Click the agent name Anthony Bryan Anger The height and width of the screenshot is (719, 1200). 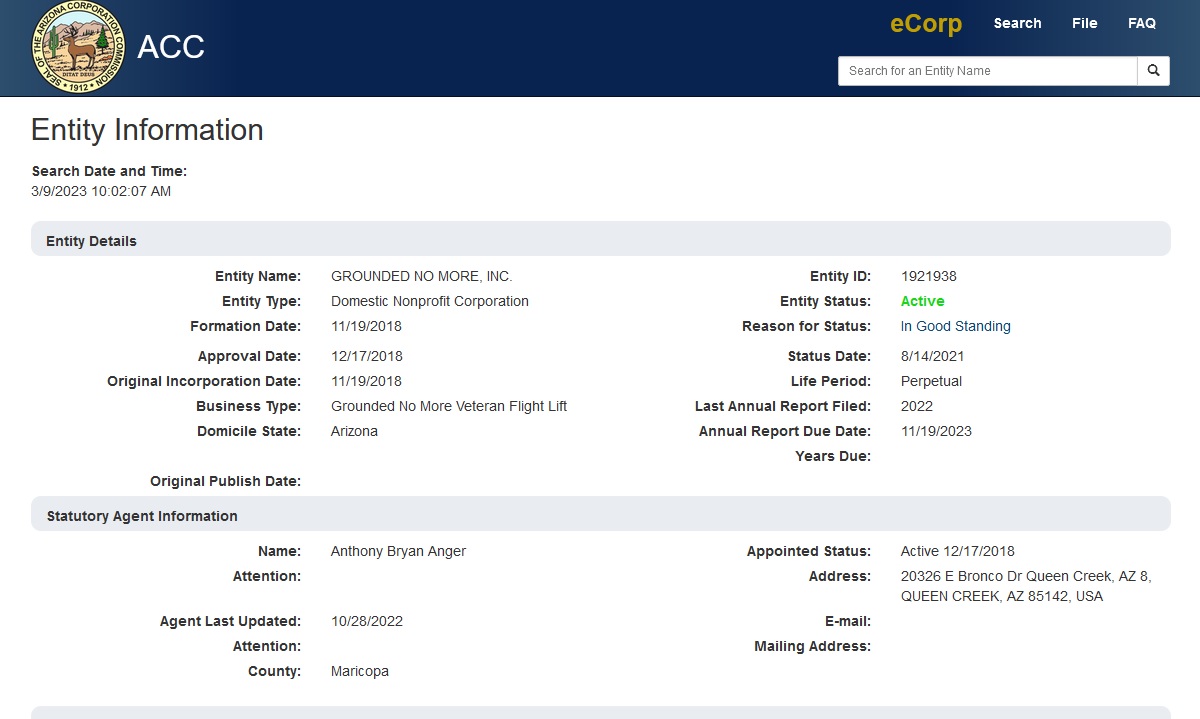pos(398,551)
